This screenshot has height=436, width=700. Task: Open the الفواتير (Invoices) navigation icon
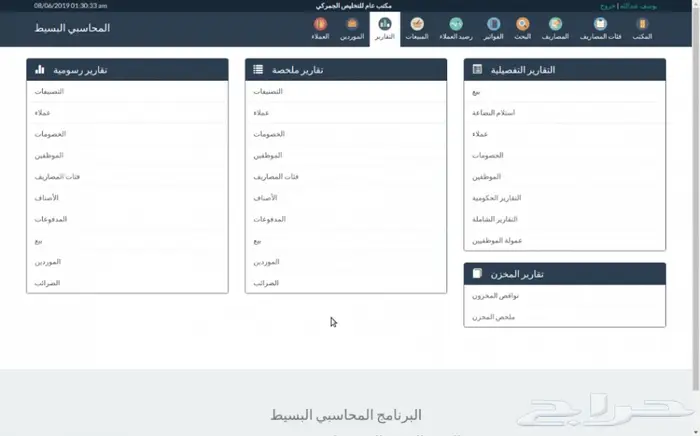493,24
